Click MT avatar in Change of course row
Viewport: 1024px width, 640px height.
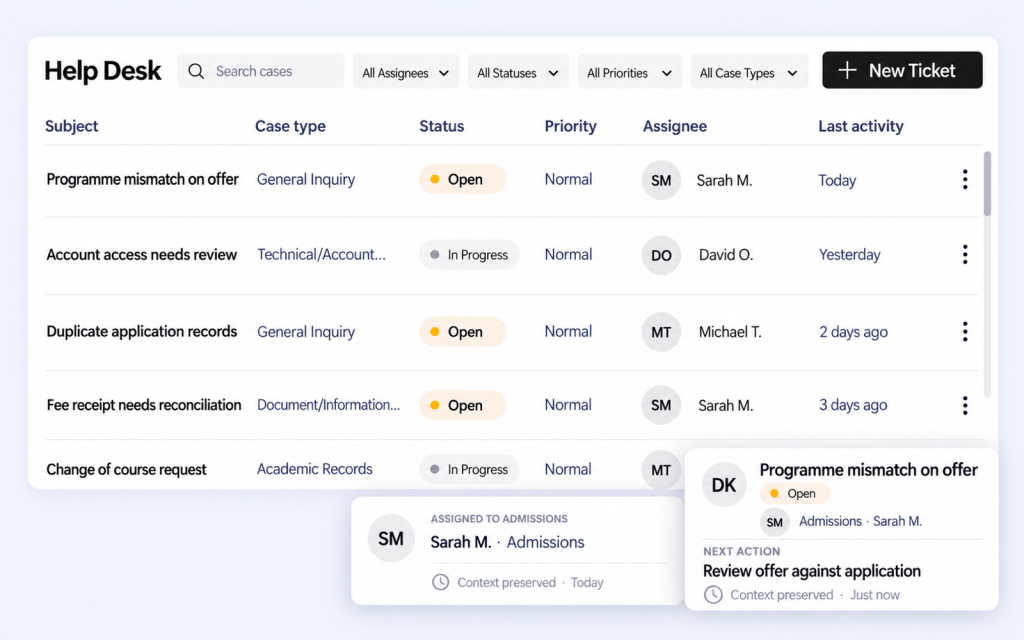pos(661,470)
